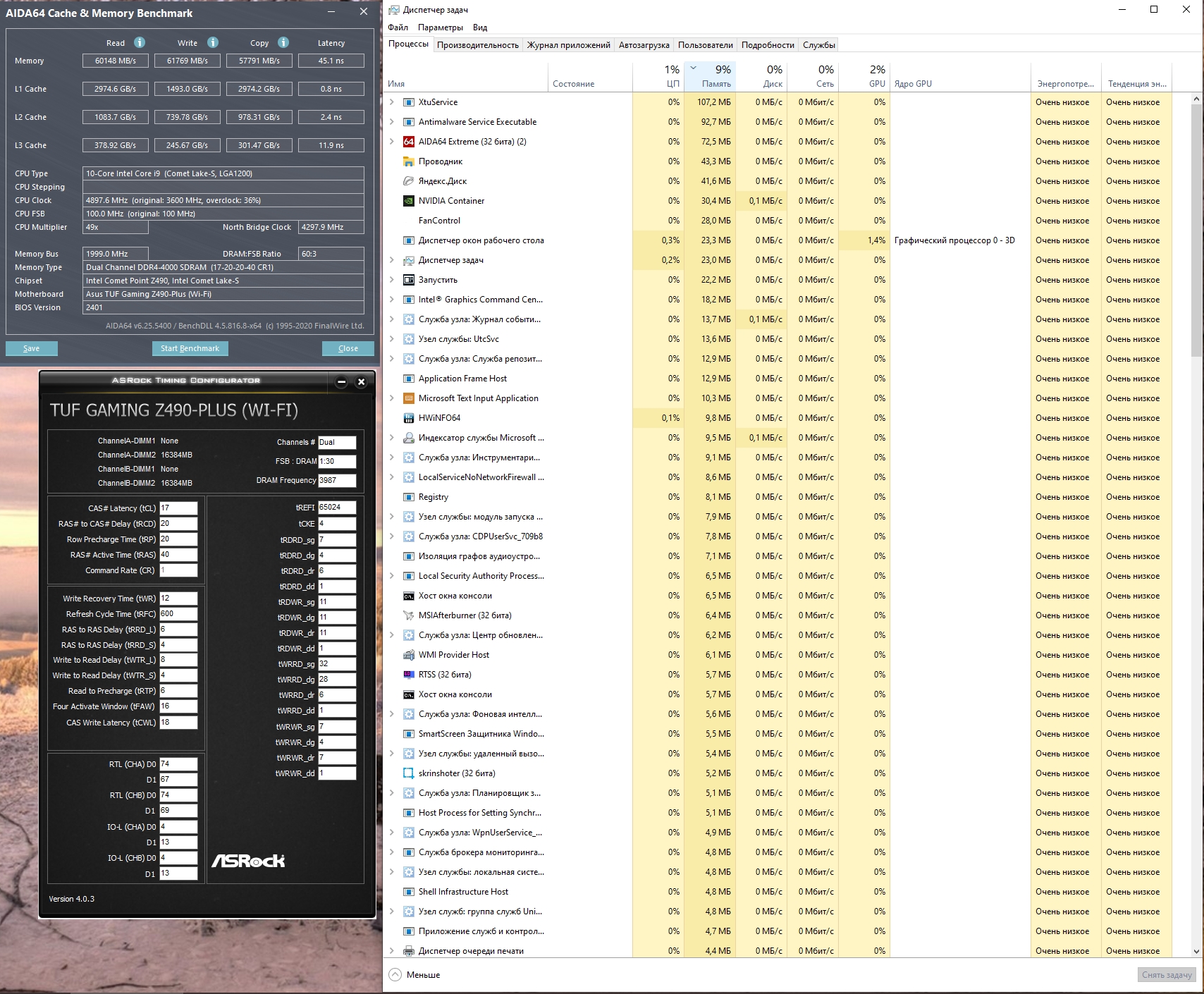The width and height of the screenshot is (1204, 994).
Task: Expand the Microsoft Text Input Application group
Action: tap(392, 398)
